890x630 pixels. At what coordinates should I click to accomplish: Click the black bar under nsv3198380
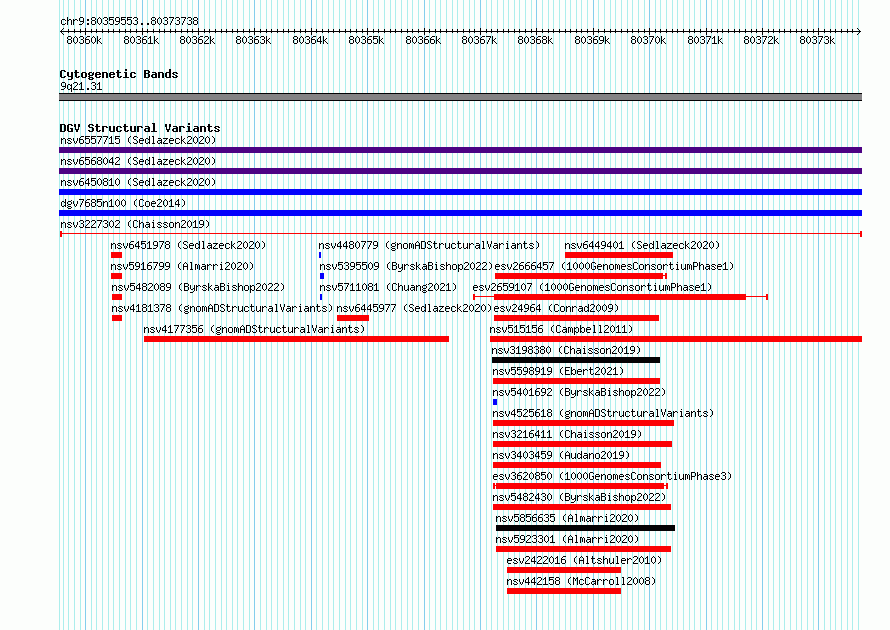(x=576, y=360)
